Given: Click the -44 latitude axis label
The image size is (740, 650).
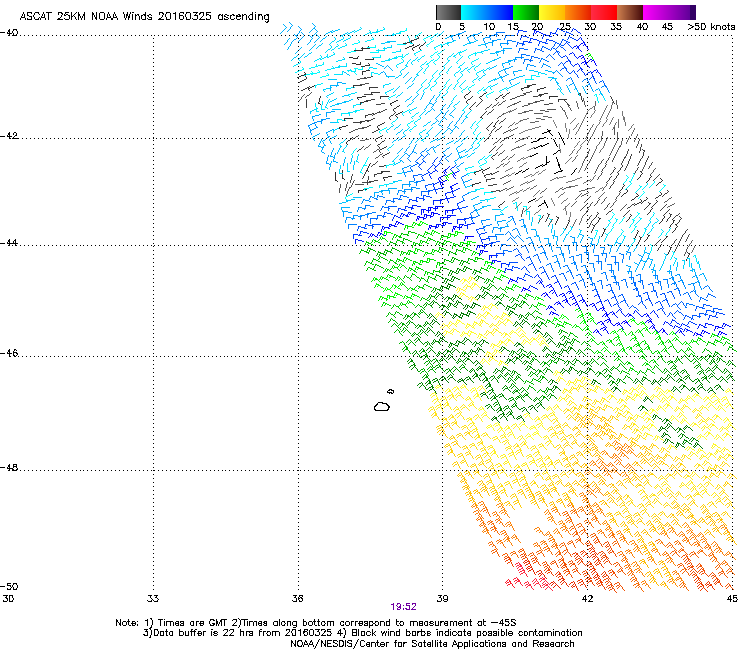Looking at the screenshot, I should click(9, 243).
